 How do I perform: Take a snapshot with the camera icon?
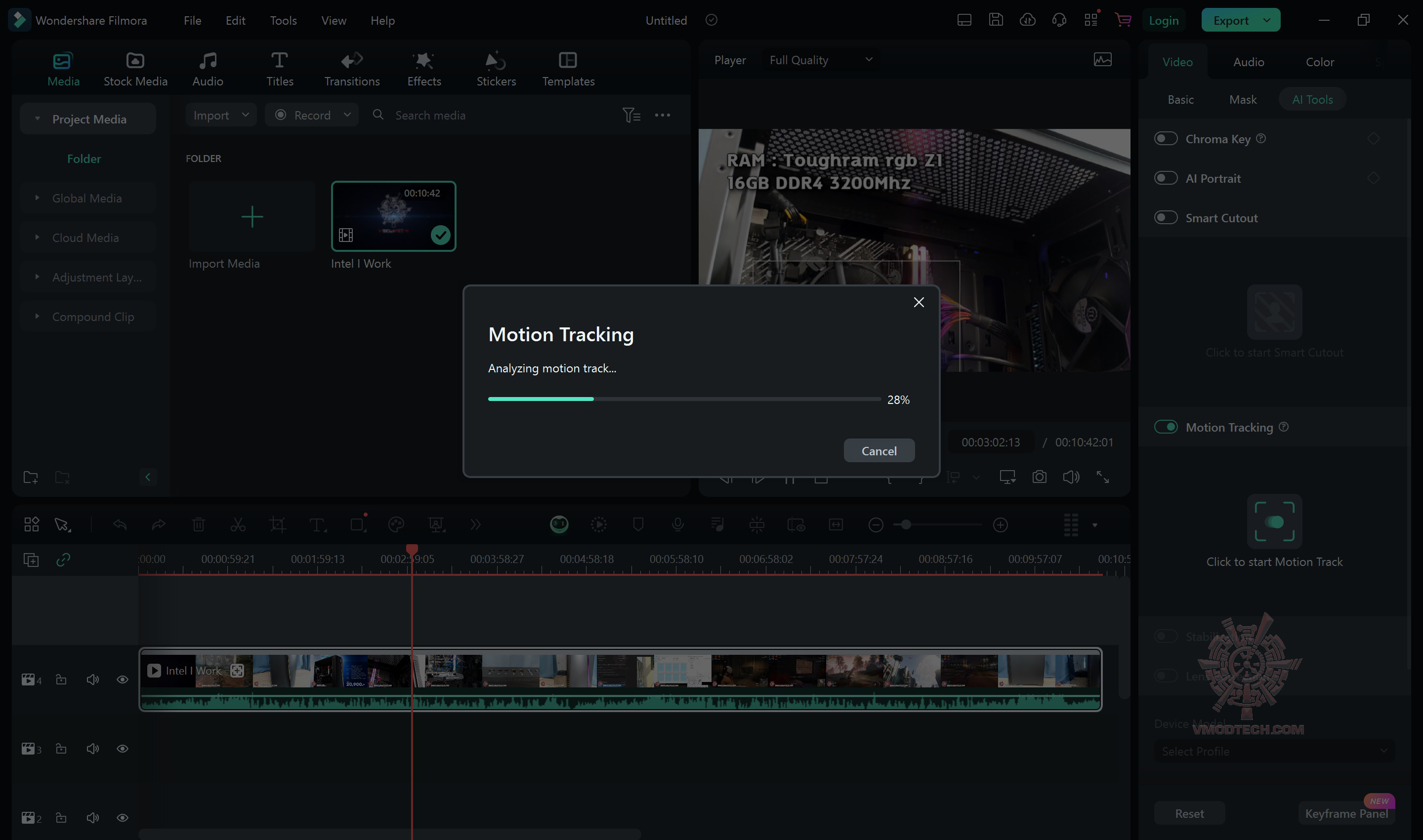click(1039, 477)
